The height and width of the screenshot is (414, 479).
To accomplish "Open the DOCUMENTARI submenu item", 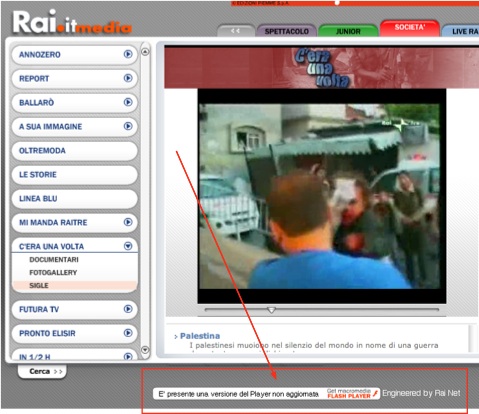I will (54, 259).
